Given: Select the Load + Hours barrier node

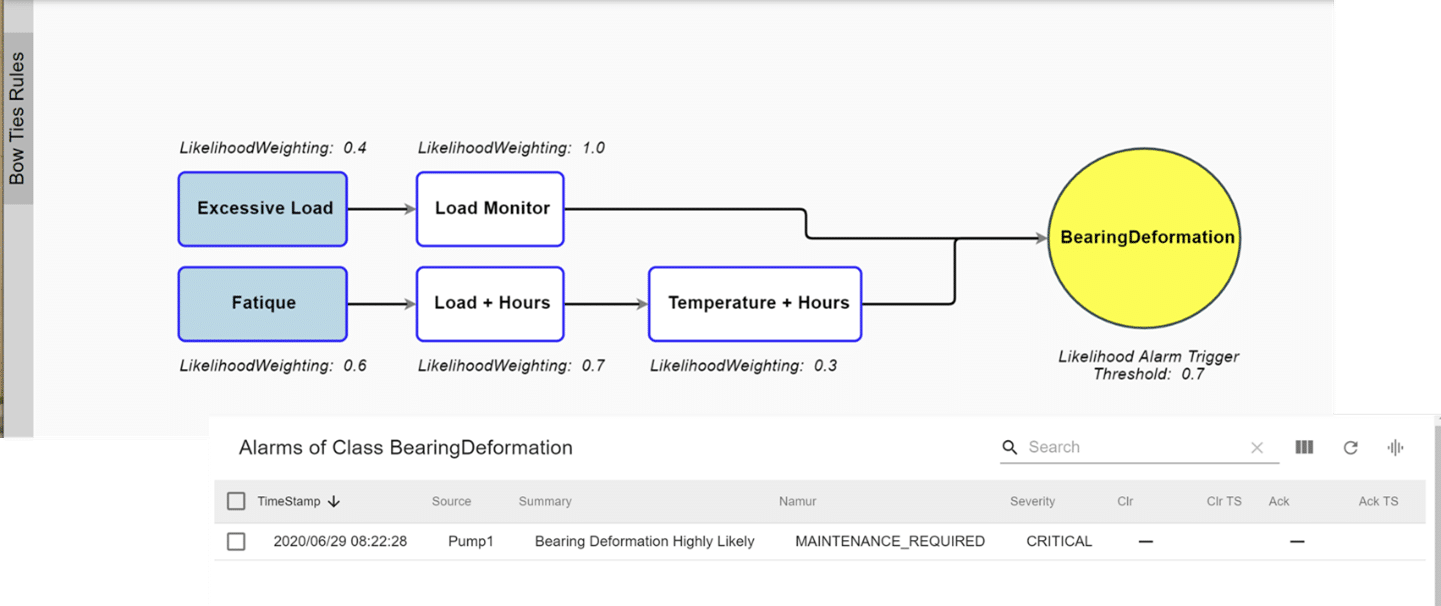Looking at the screenshot, I should (x=491, y=303).
